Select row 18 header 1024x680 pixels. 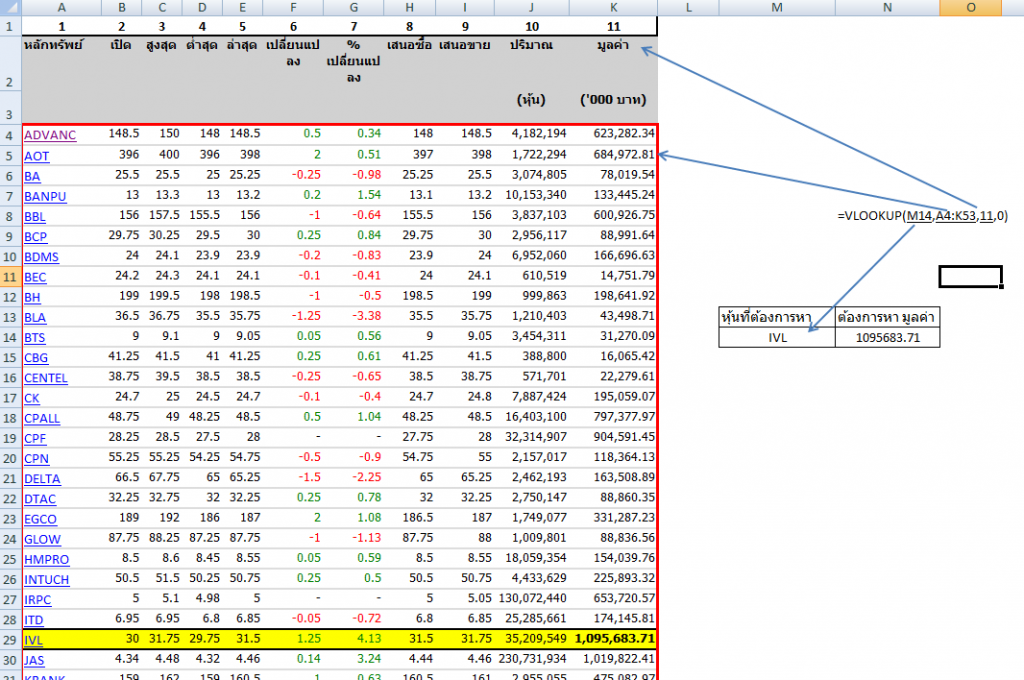click(x=10, y=418)
